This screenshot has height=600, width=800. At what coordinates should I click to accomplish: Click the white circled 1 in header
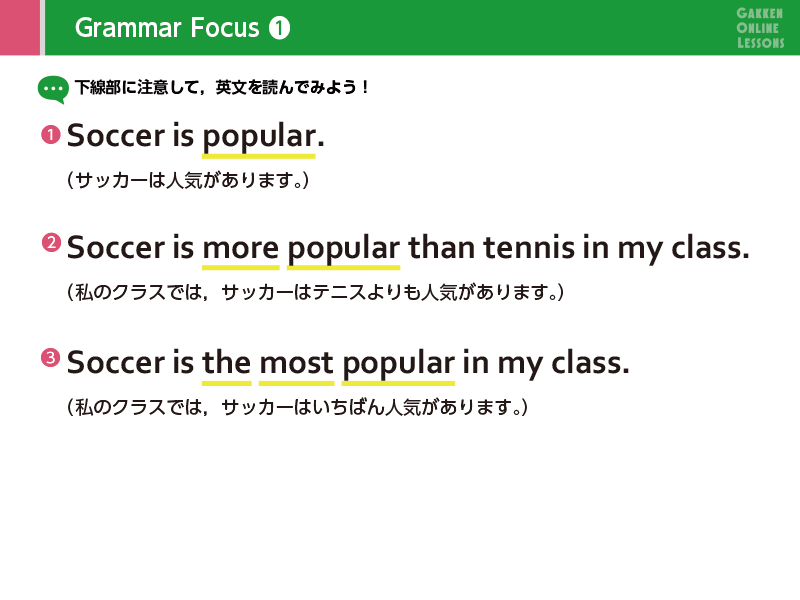pos(279,28)
